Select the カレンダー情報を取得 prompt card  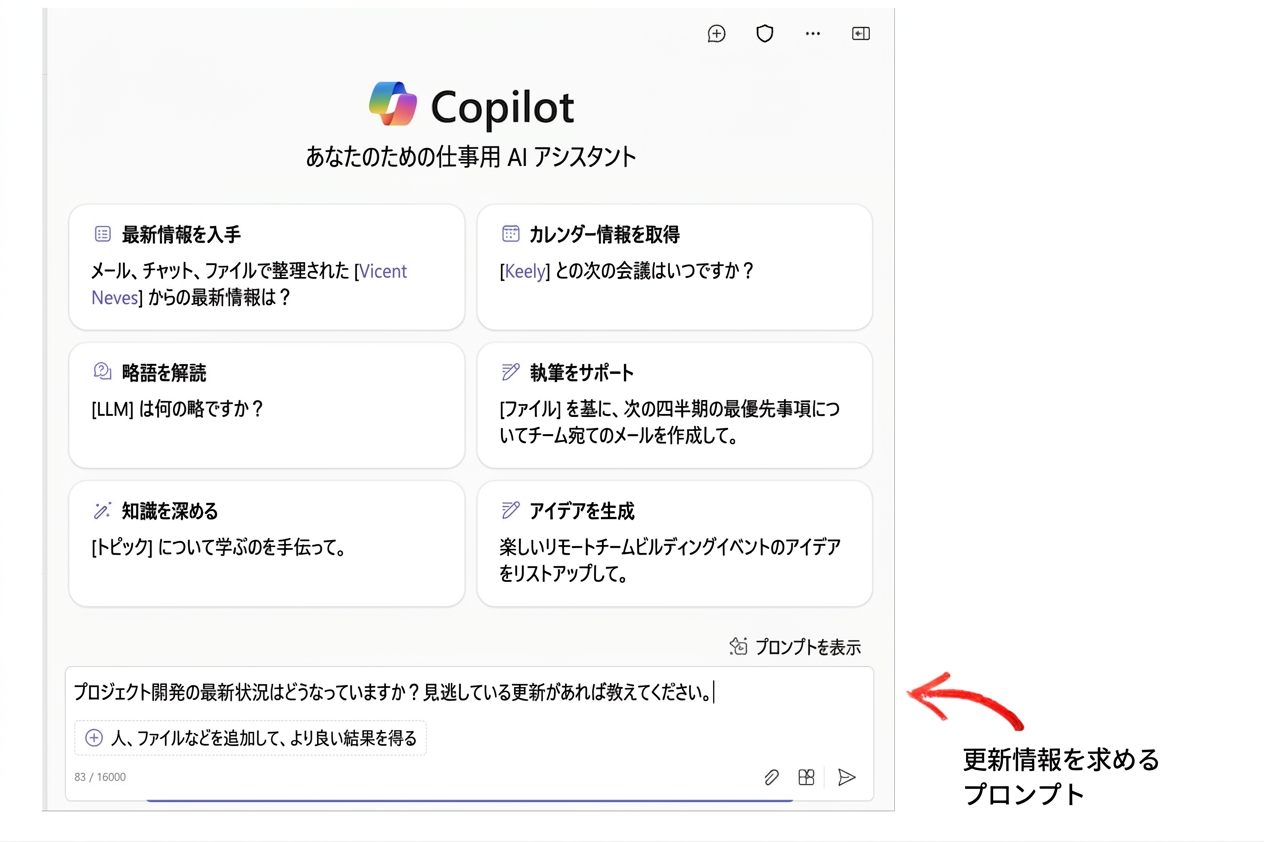click(675, 267)
